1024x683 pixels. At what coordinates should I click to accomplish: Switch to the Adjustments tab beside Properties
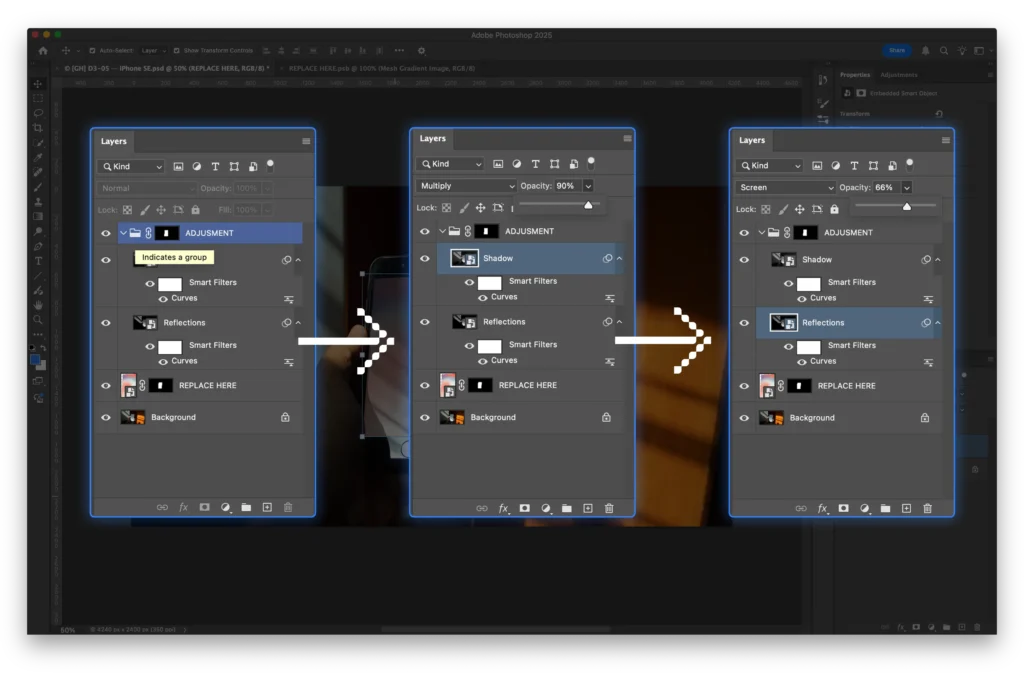(899, 75)
